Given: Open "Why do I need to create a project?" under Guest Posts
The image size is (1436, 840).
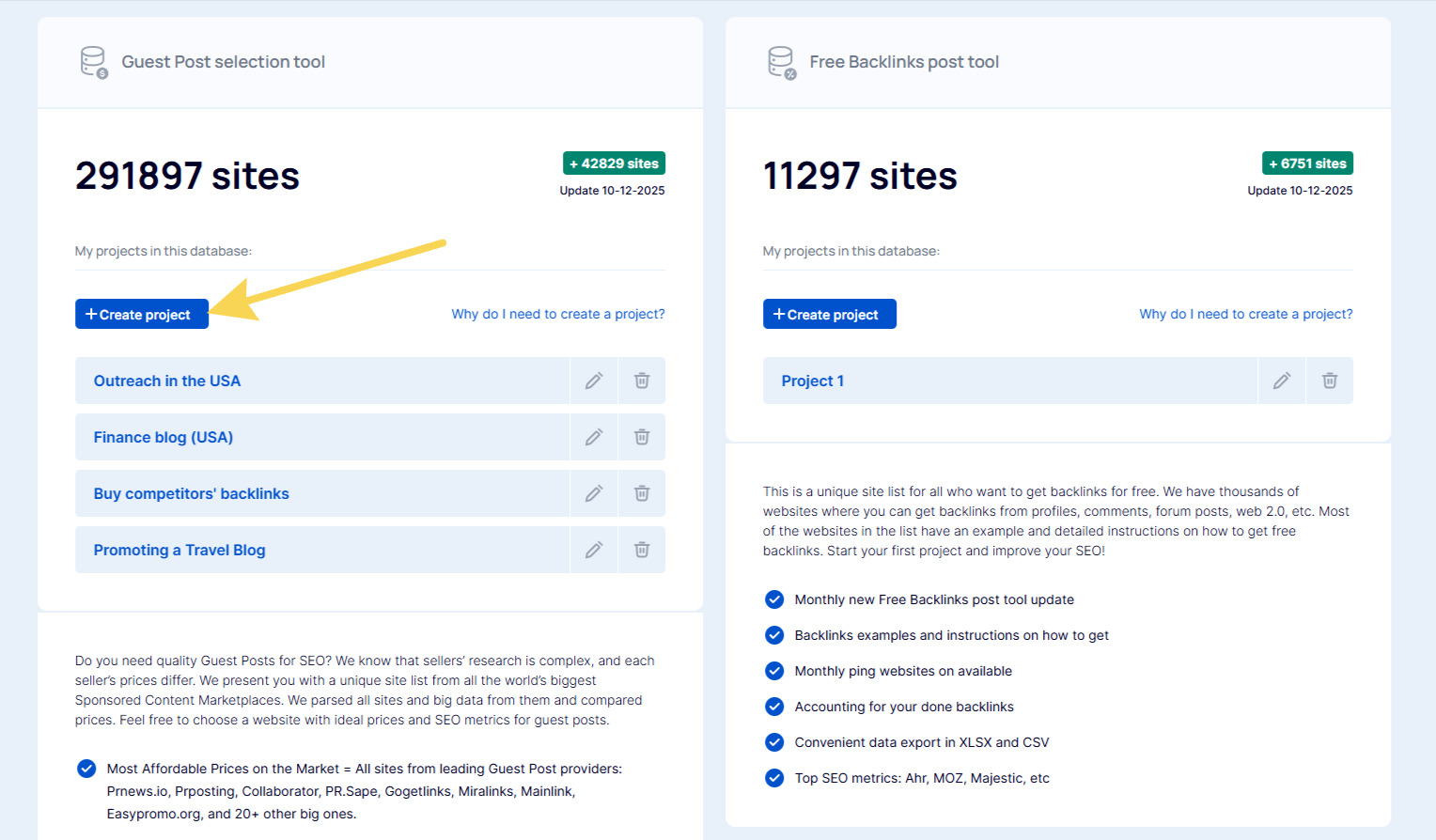Looking at the screenshot, I should coord(557,314).
